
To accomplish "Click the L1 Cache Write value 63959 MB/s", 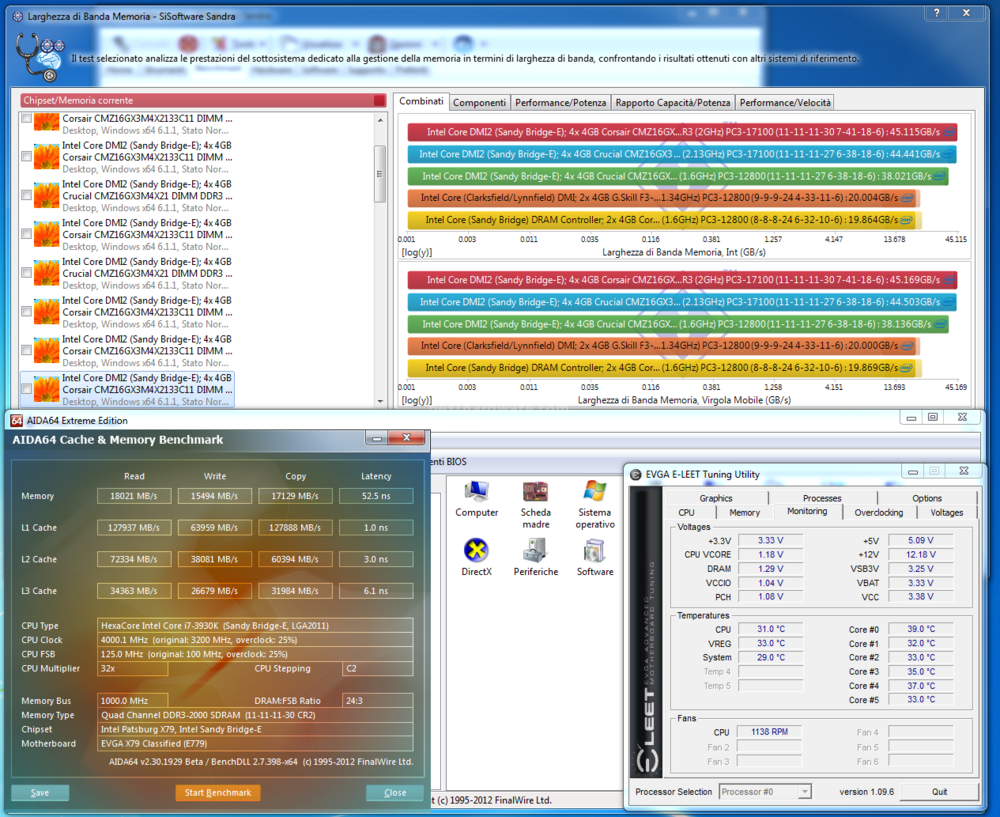I will (214, 527).
